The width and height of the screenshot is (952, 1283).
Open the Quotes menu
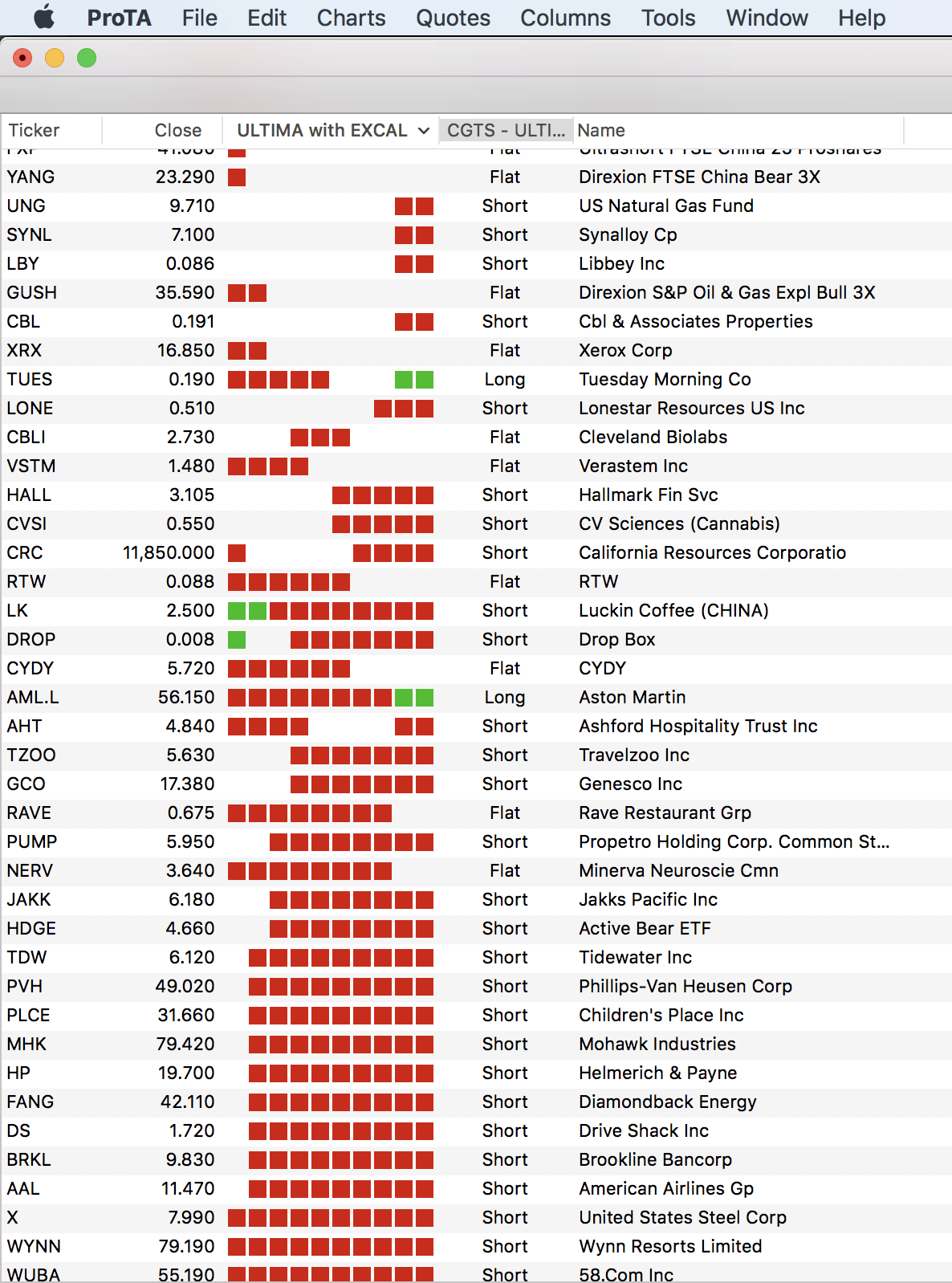(x=453, y=18)
